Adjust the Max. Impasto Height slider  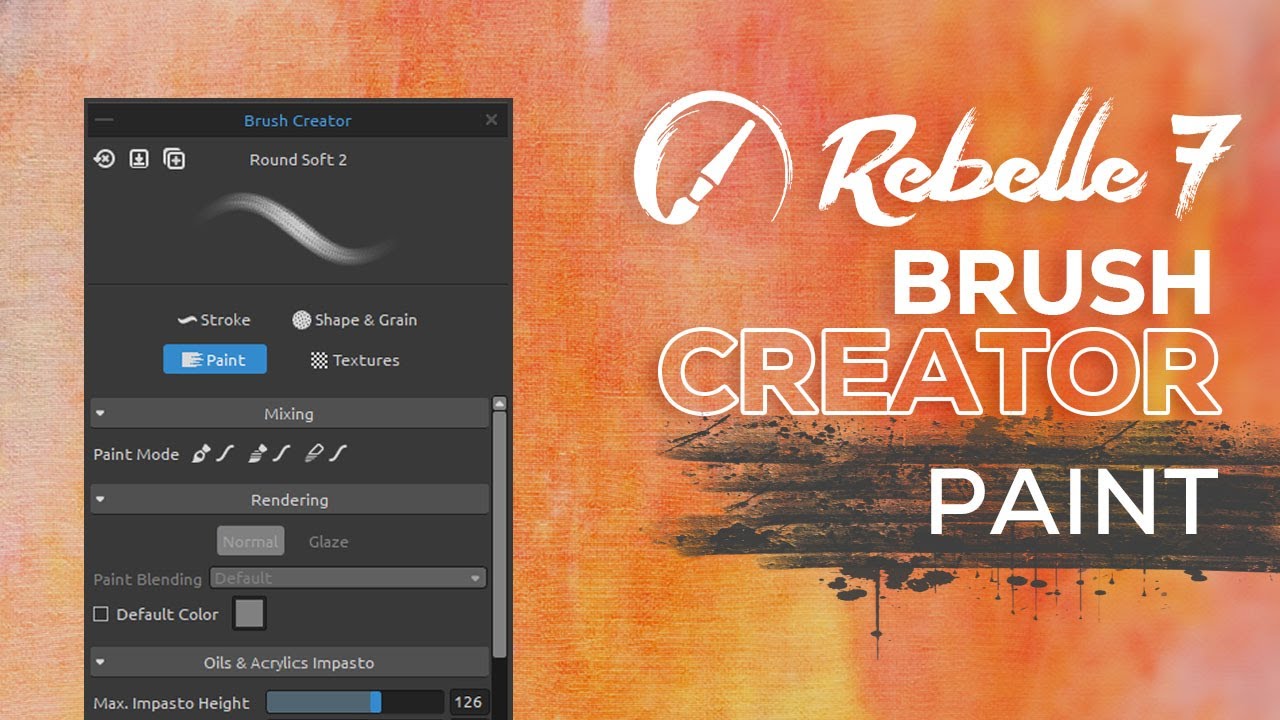(x=355, y=702)
